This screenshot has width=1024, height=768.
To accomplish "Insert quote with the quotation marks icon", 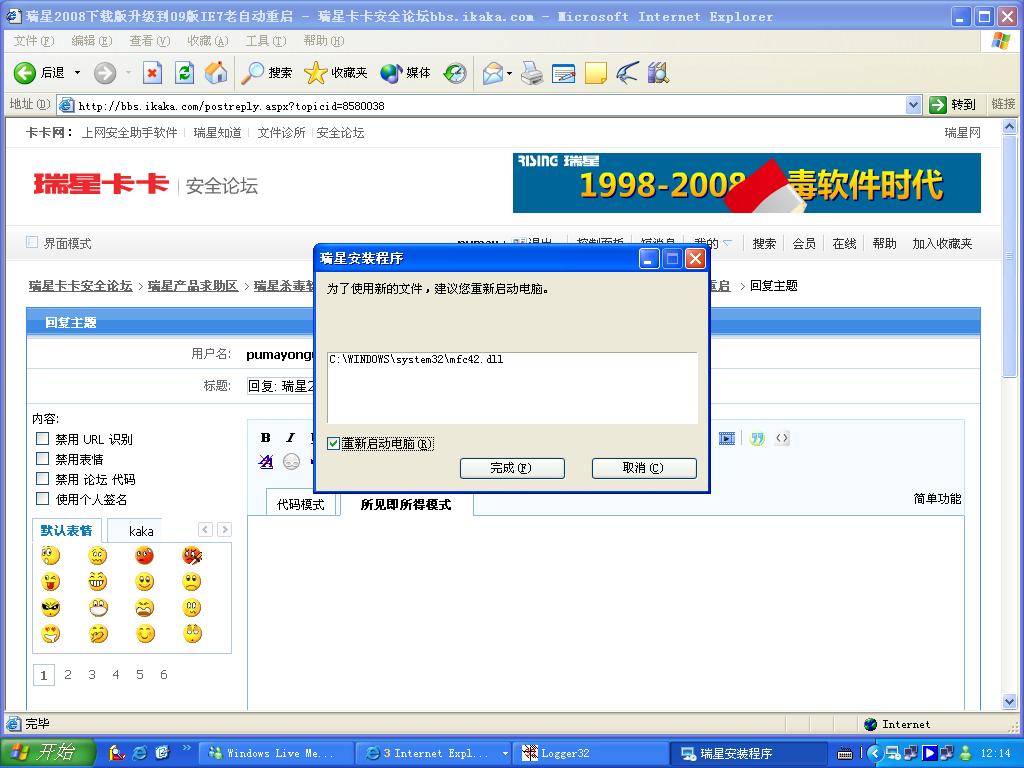I will click(x=757, y=438).
